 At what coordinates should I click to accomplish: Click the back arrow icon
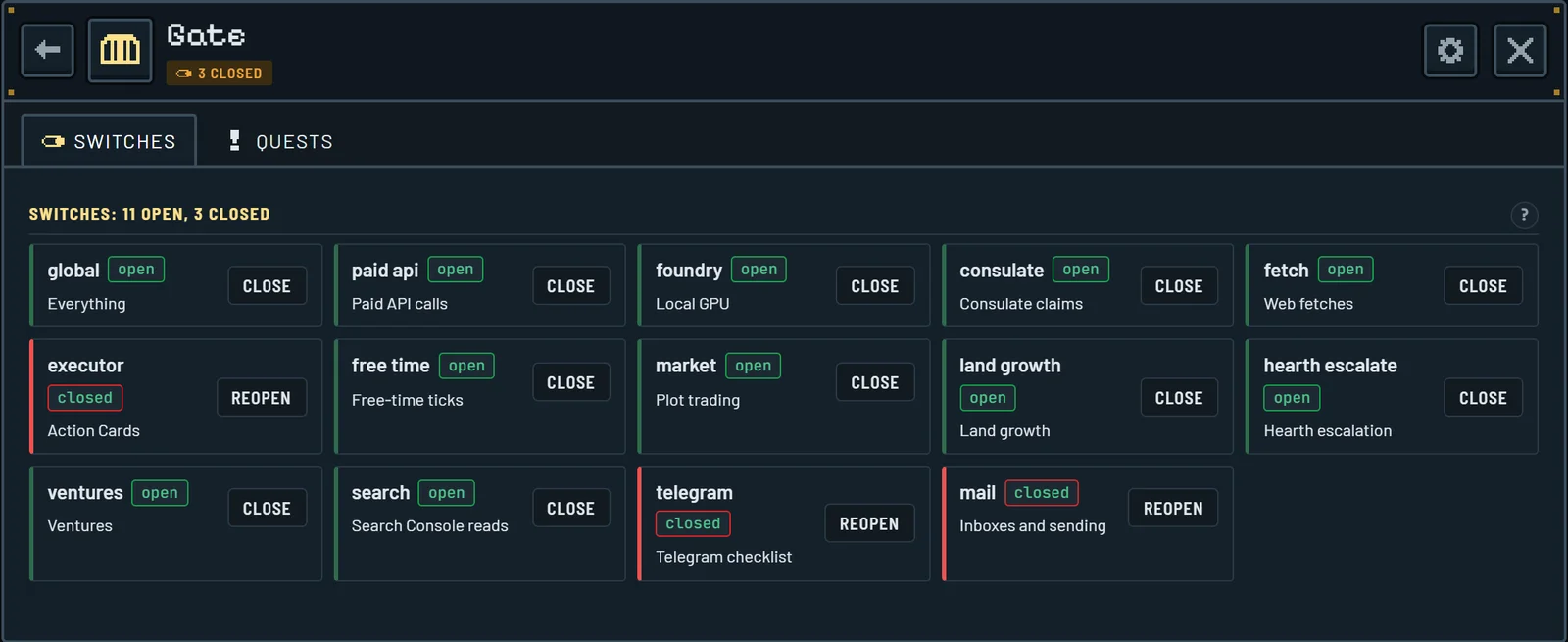pyautogui.click(x=47, y=50)
